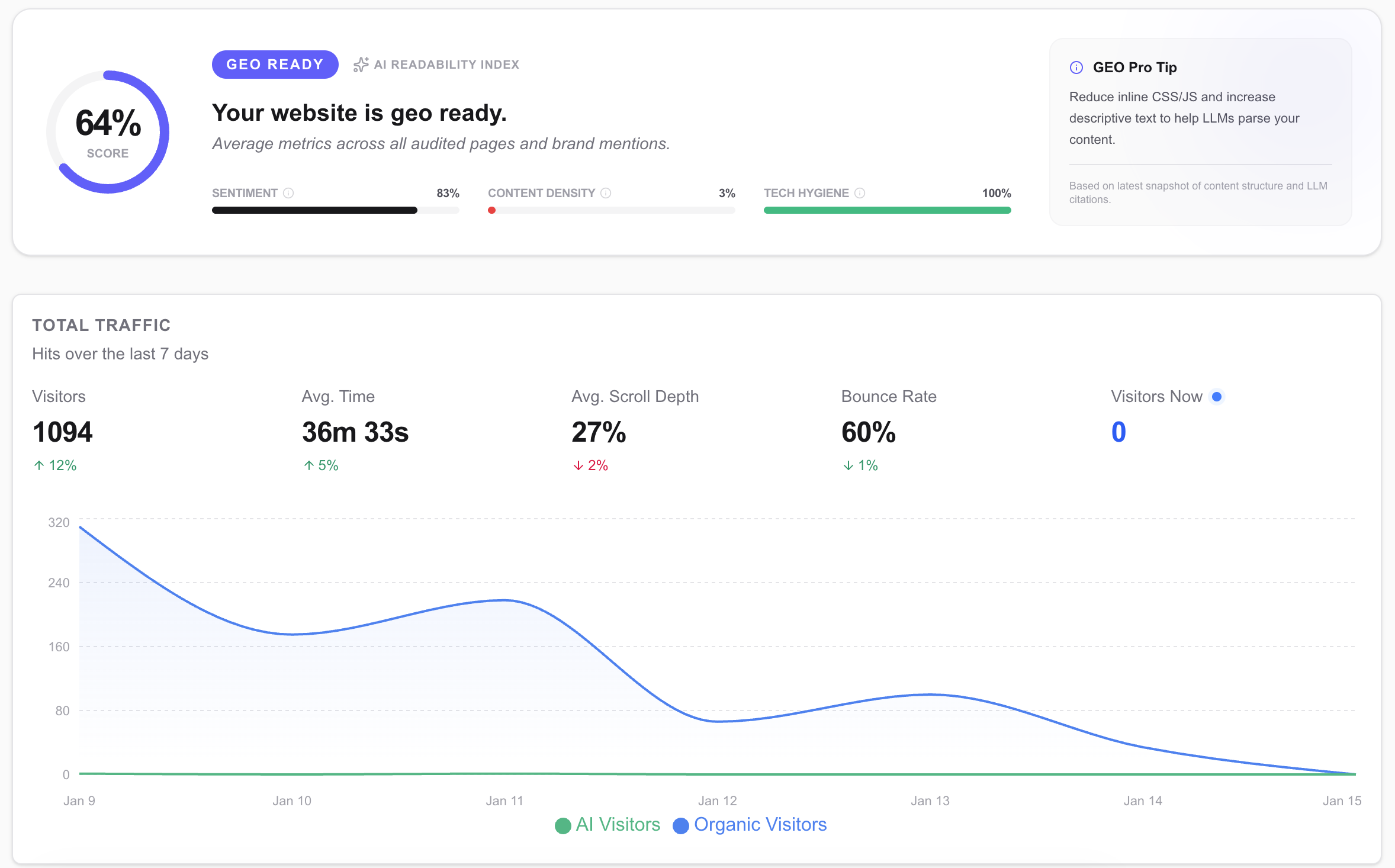
Task: Click the Visitors Now live indicator dot
Action: (1217, 397)
